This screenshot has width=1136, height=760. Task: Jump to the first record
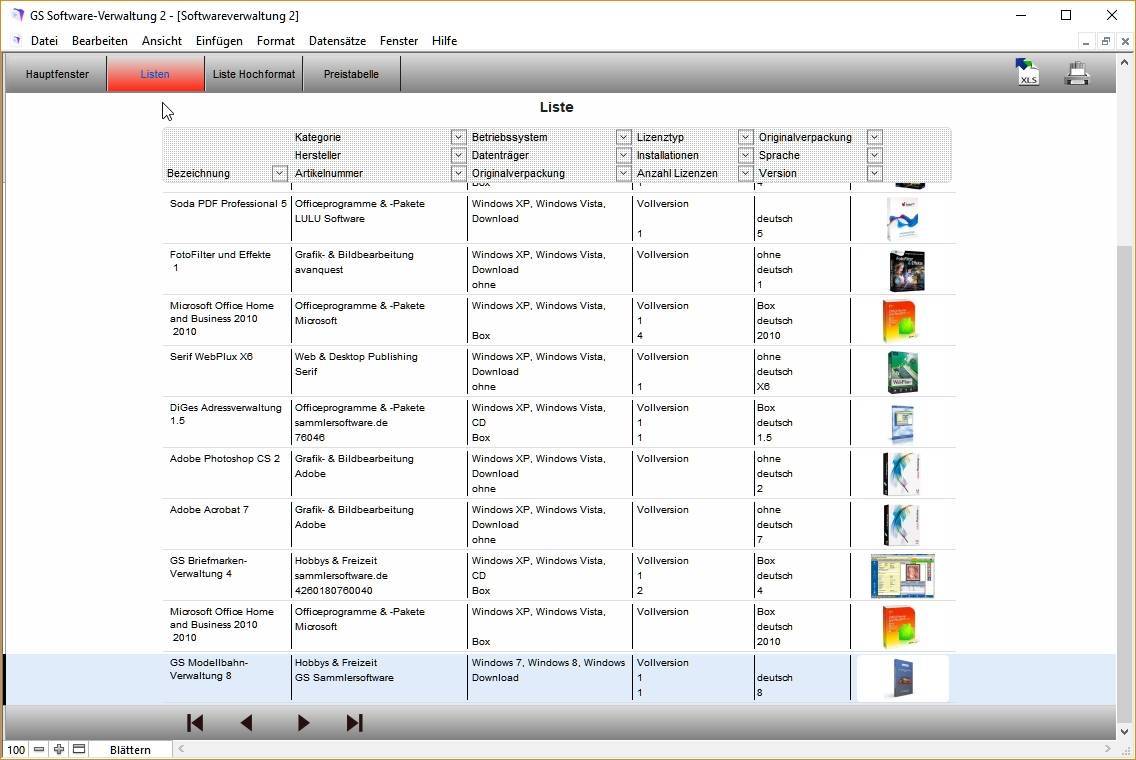click(x=195, y=723)
